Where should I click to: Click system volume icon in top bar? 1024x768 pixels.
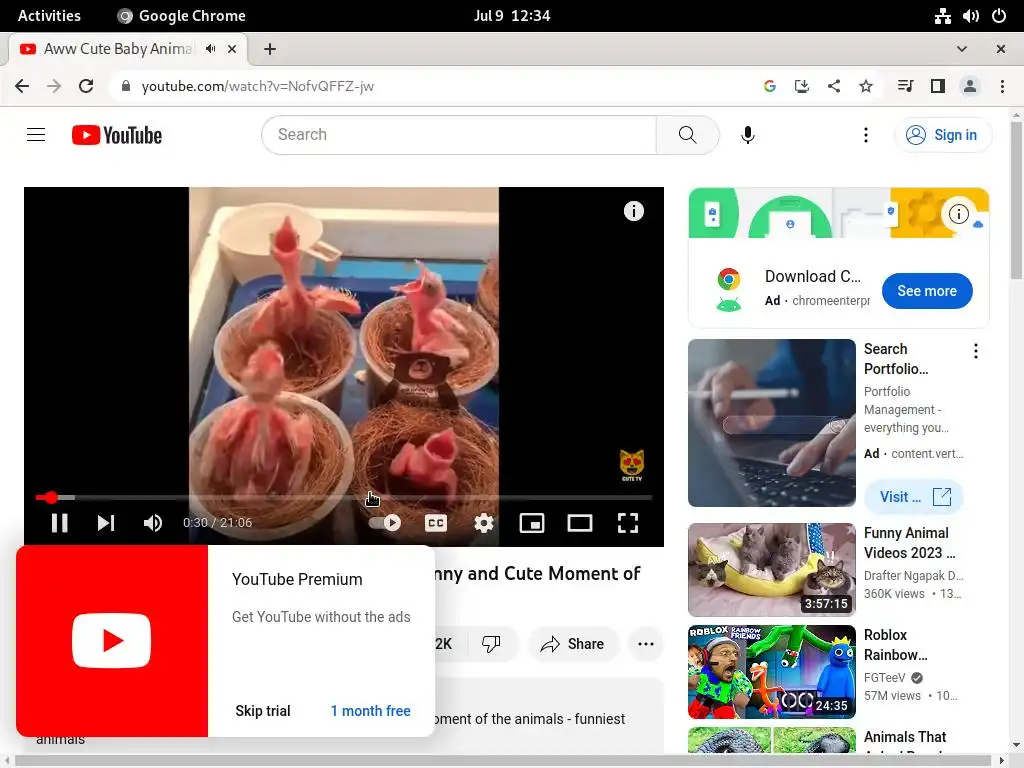click(x=970, y=16)
